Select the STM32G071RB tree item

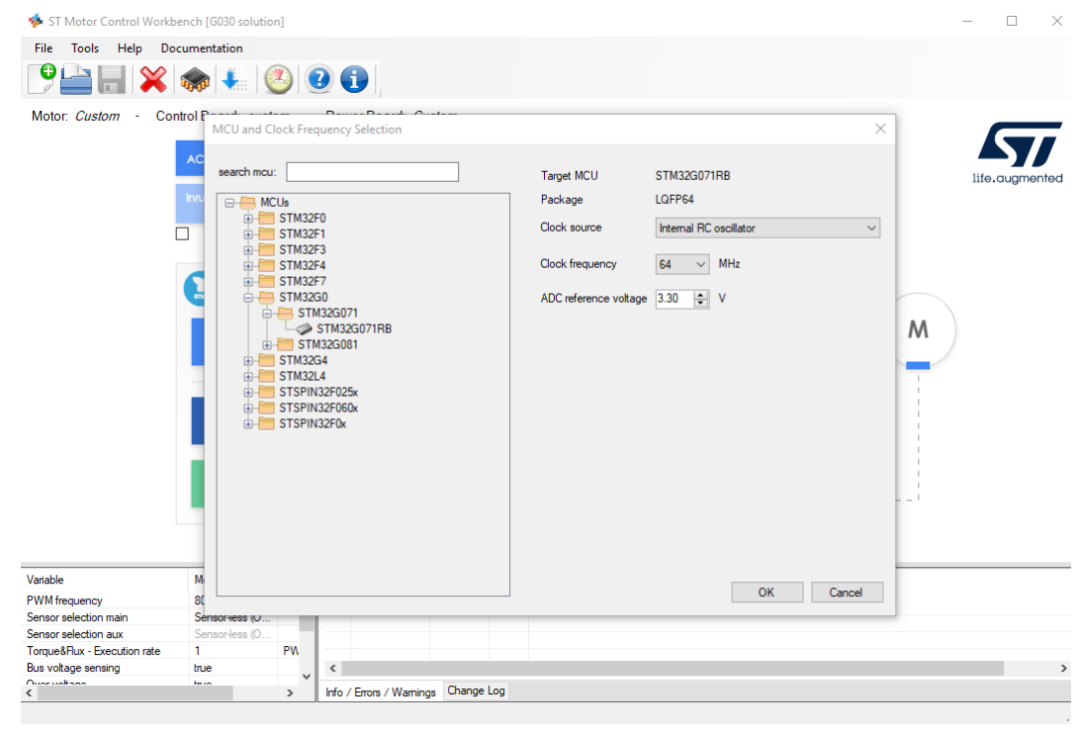coord(354,329)
